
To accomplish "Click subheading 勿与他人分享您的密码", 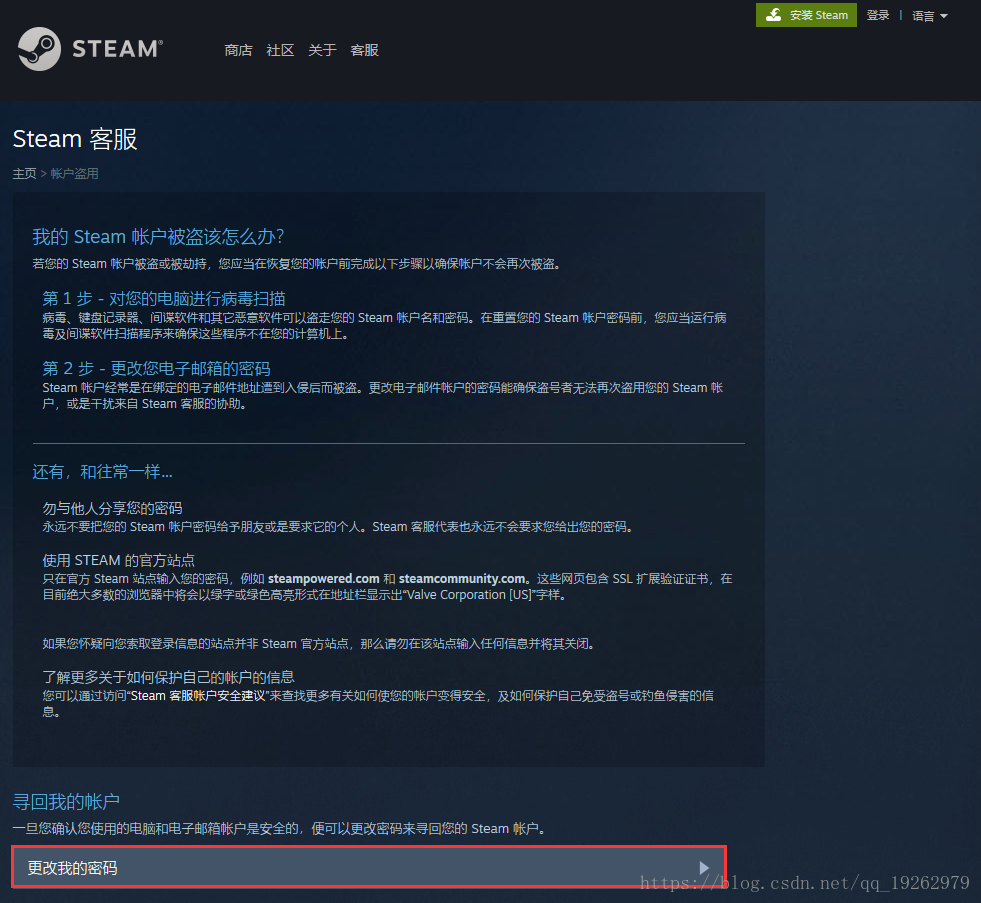I will point(113,508).
